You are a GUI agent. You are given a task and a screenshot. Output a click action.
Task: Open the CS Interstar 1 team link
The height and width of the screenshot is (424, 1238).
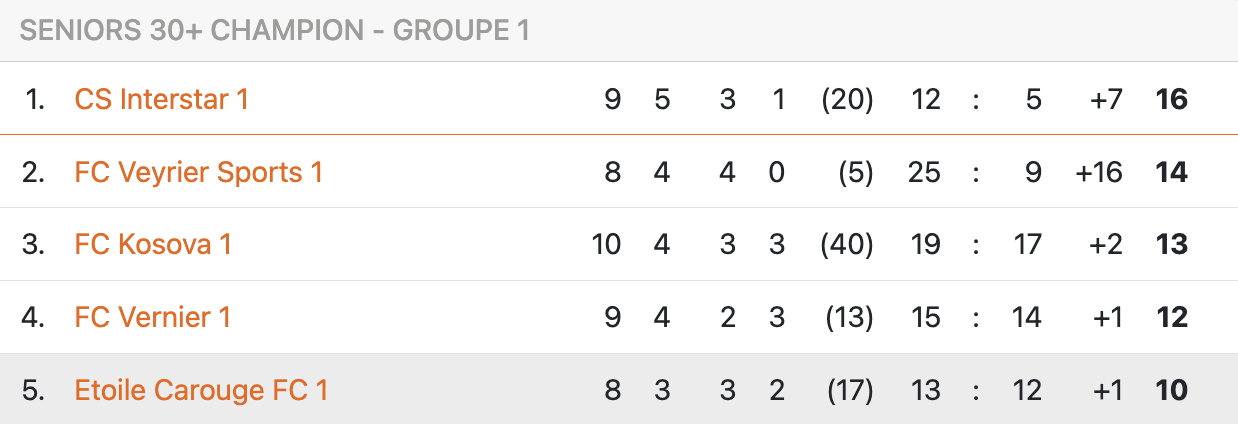(x=161, y=99)
